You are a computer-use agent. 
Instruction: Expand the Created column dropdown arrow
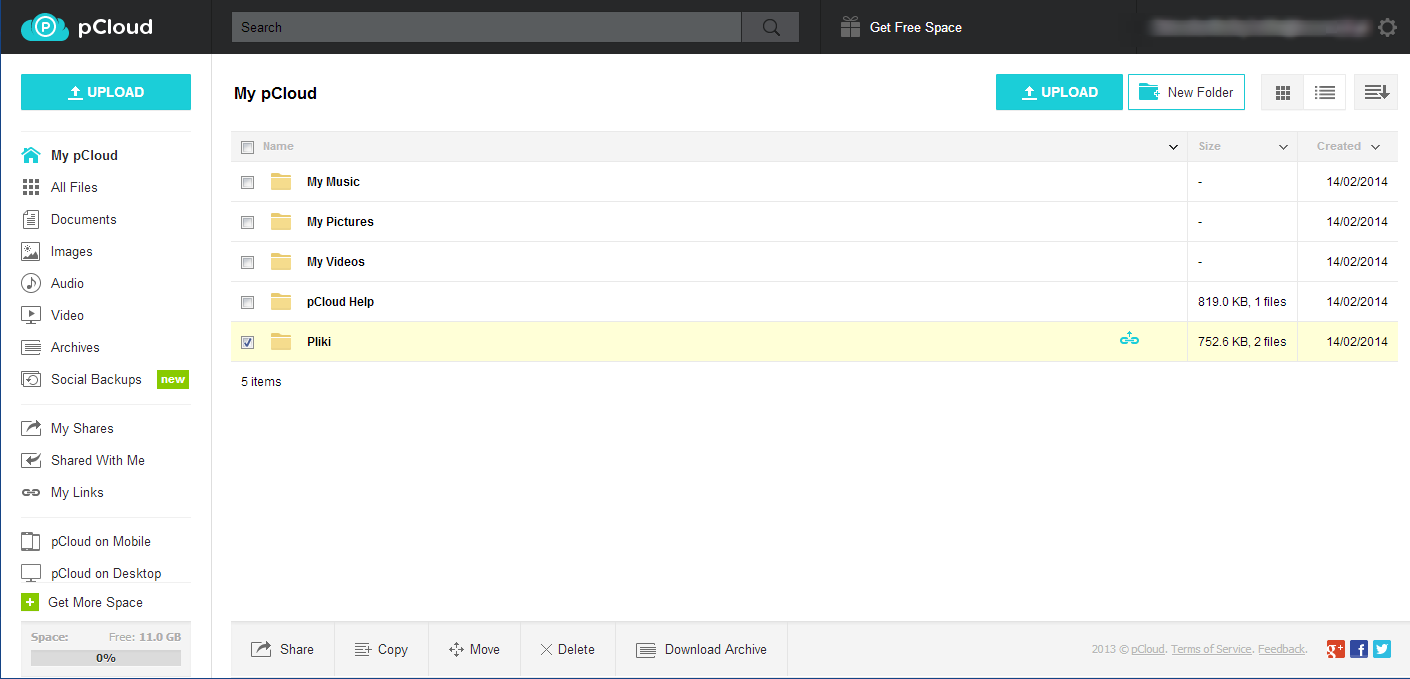(1376, 148)
